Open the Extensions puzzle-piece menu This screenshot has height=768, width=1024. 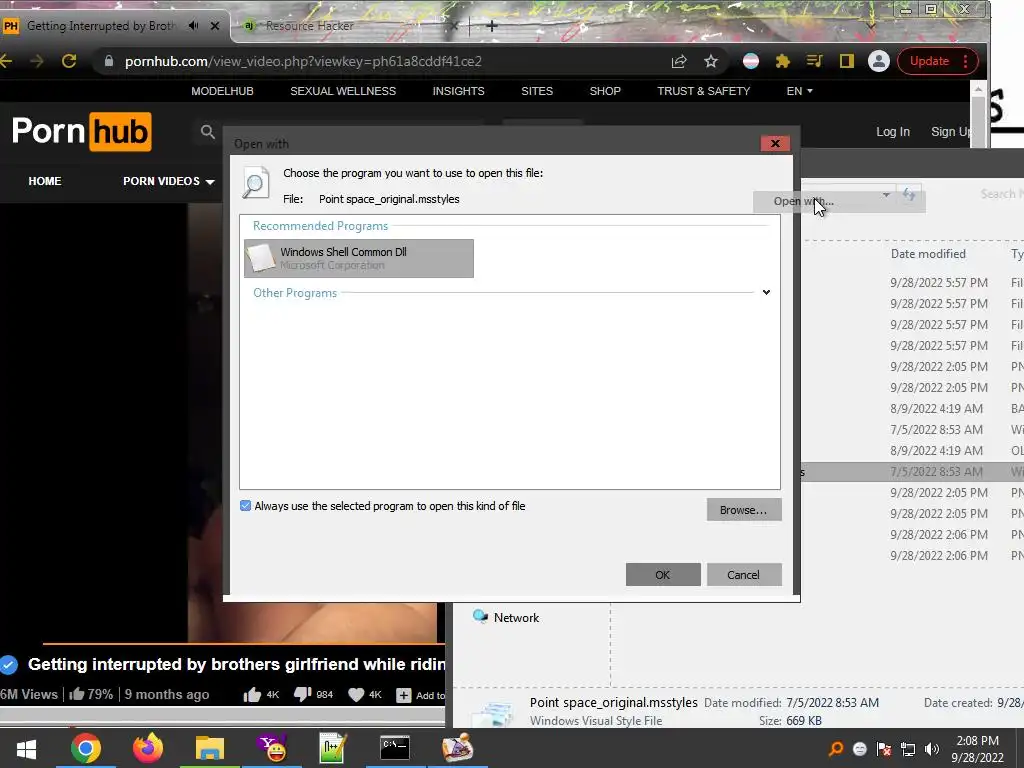tap(782, 61)
